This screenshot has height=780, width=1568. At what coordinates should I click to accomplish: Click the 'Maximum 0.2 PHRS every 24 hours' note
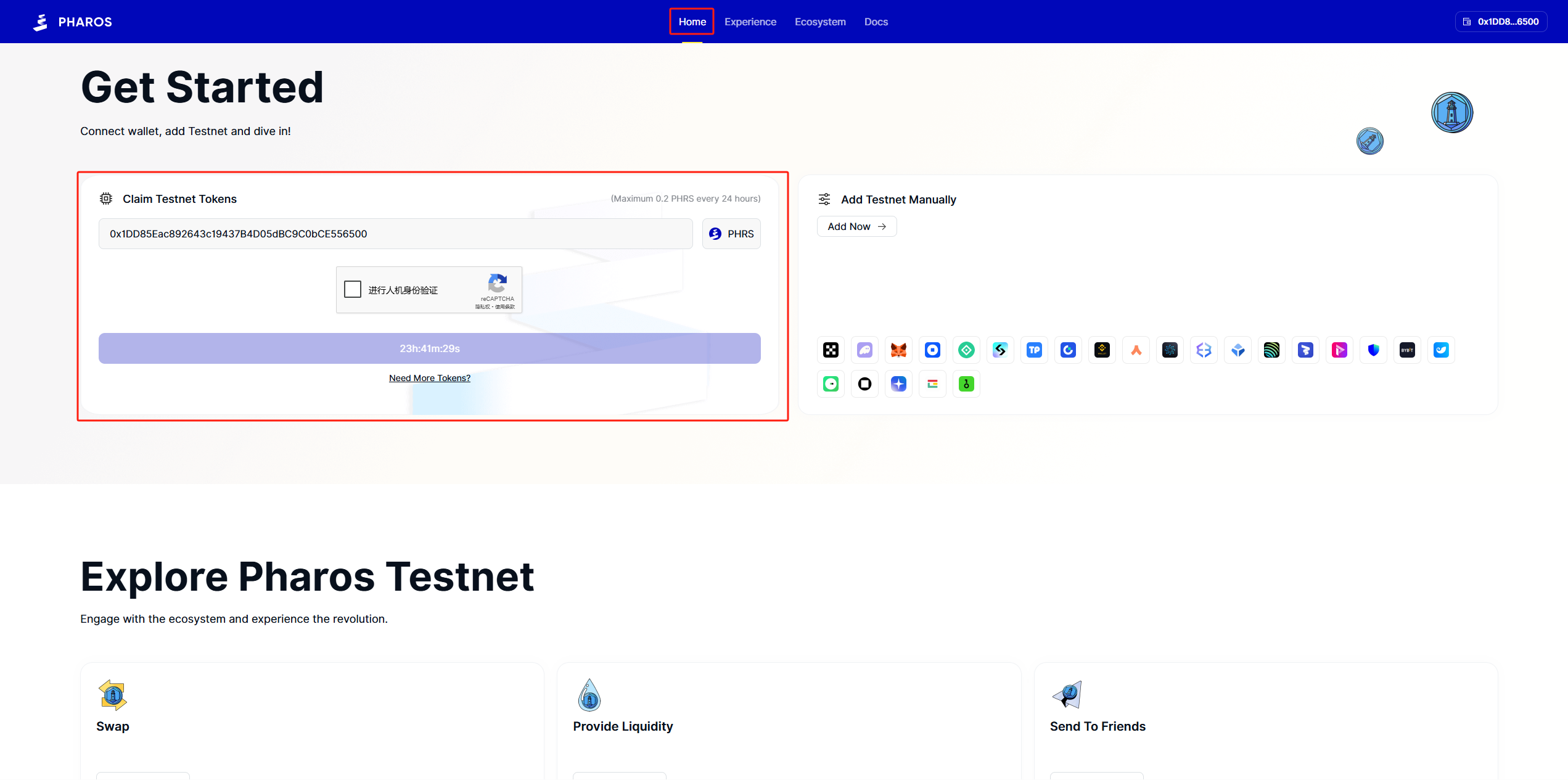tap(685, 199)
